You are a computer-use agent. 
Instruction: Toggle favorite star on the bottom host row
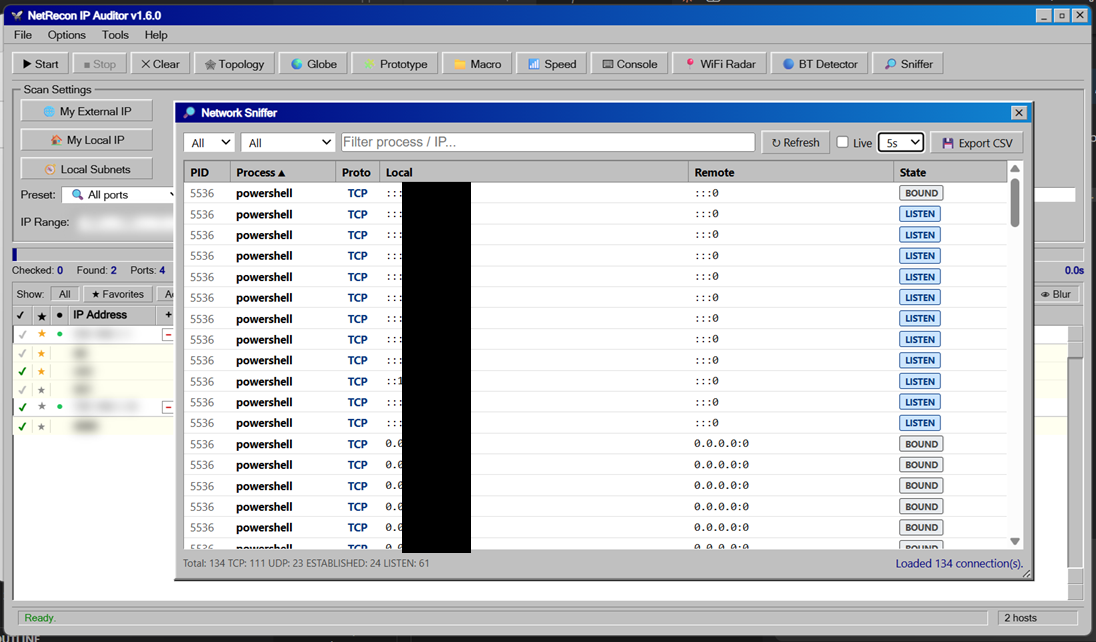[41, 426]
